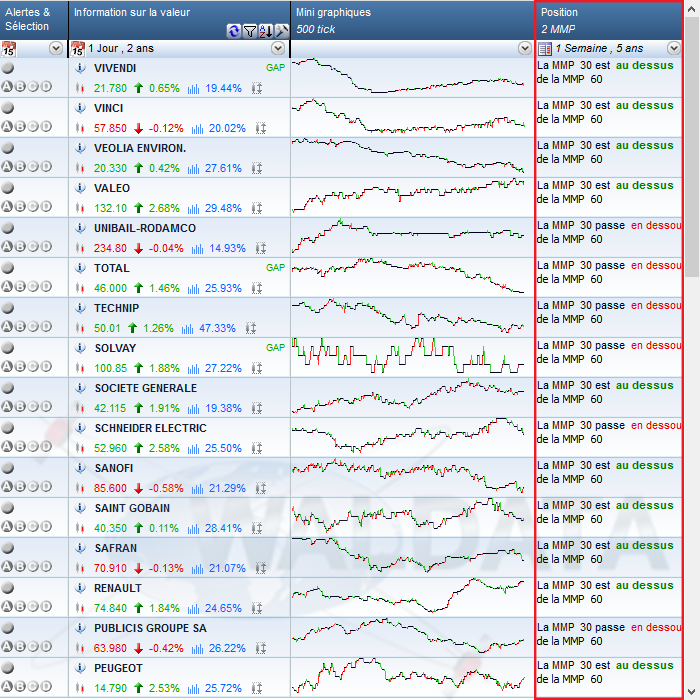Expand the Mini graphiques column dropdown
Image resolution: width=700 pixels, height=700 pixels.
(525, 48)
